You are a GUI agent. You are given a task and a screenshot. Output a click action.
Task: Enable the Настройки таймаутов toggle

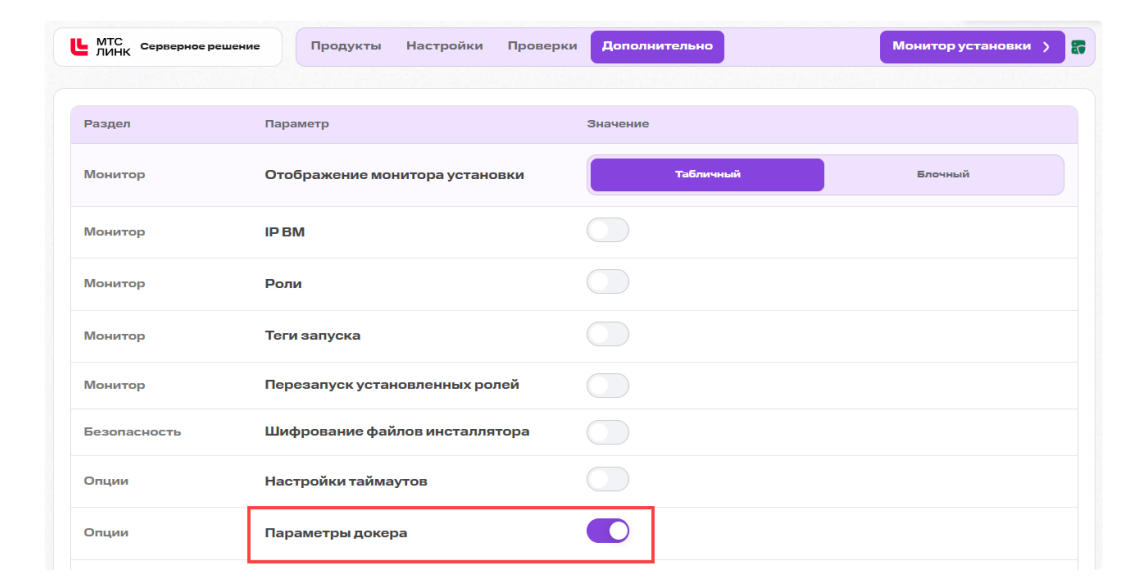tap(608, 479)
